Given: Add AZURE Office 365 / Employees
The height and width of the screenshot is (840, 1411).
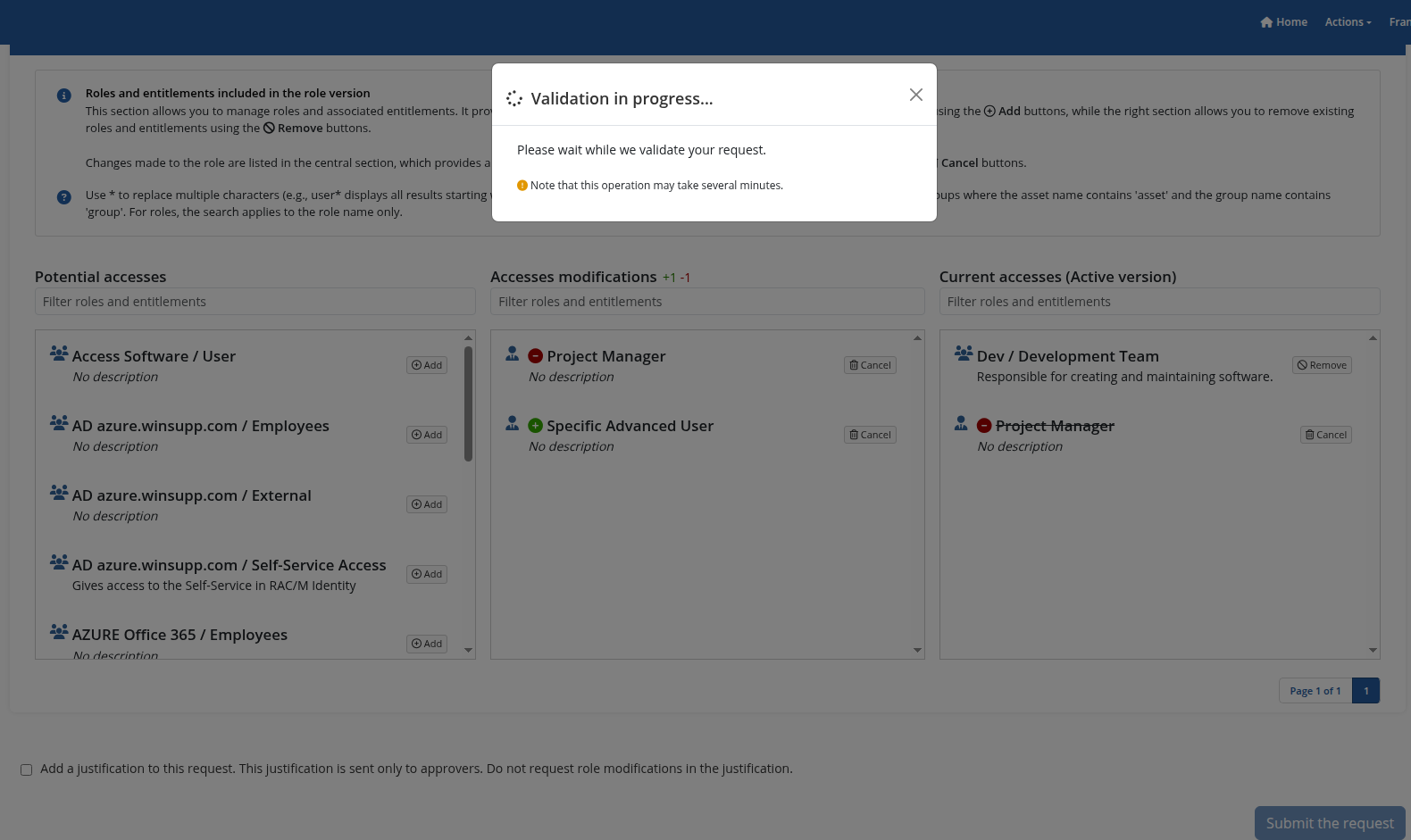Looking at the screenshot, I should point(427,644).
